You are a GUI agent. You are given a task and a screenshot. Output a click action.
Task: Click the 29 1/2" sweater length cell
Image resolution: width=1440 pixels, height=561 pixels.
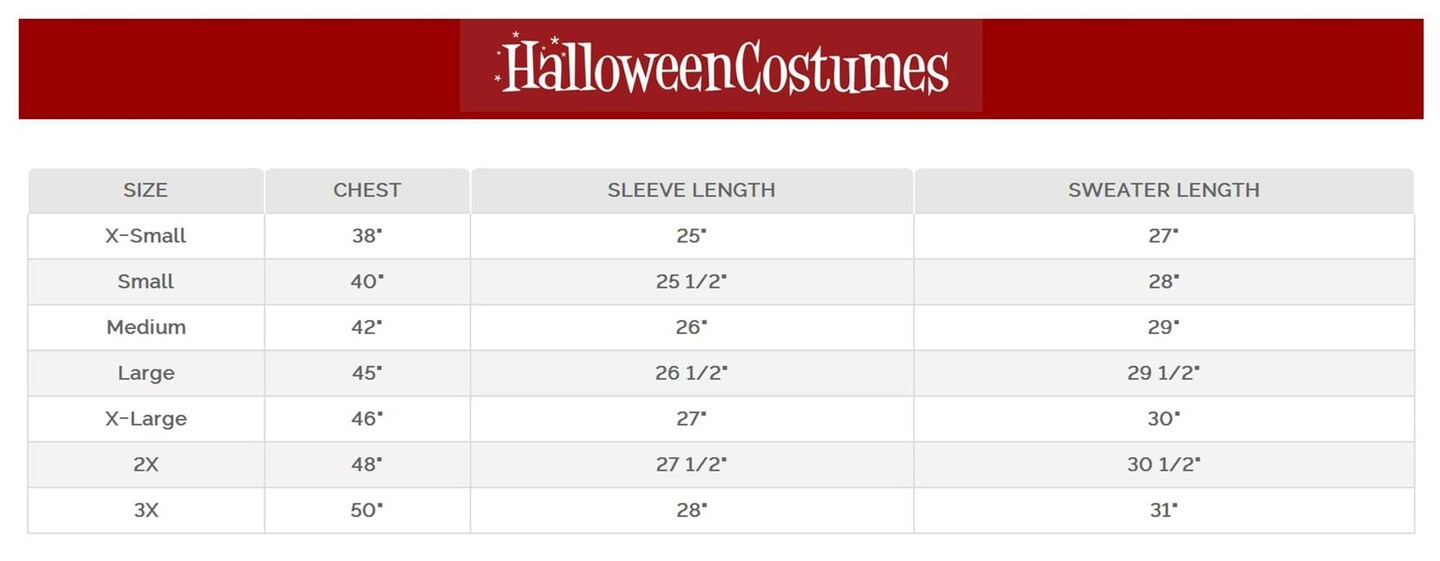click(1163, 373)
